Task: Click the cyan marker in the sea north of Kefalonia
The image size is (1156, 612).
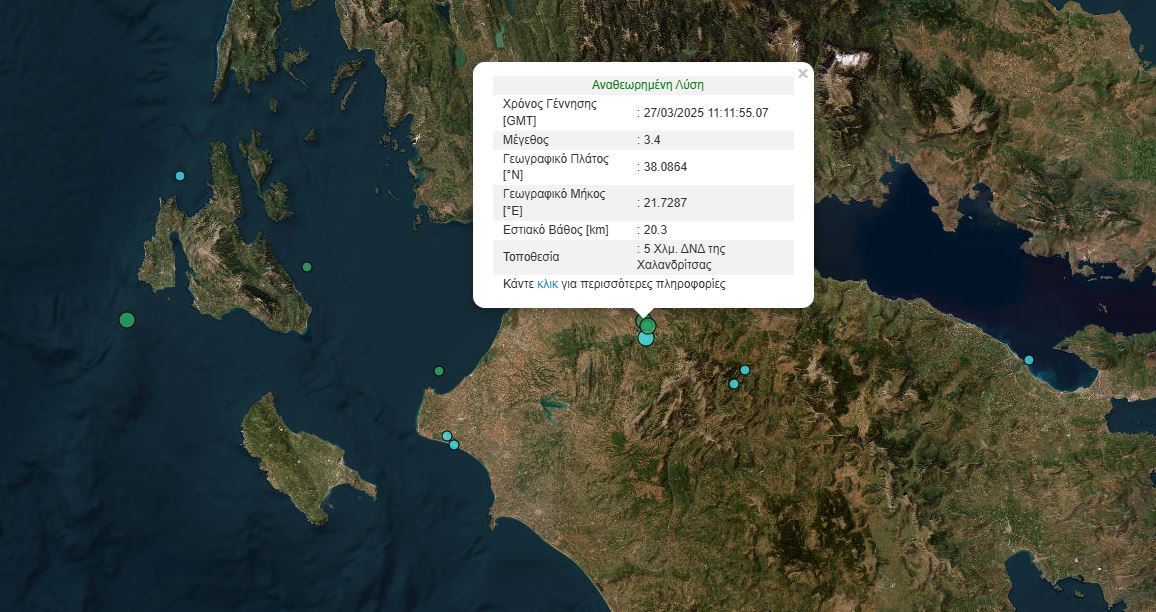Action: click(180, 176)
